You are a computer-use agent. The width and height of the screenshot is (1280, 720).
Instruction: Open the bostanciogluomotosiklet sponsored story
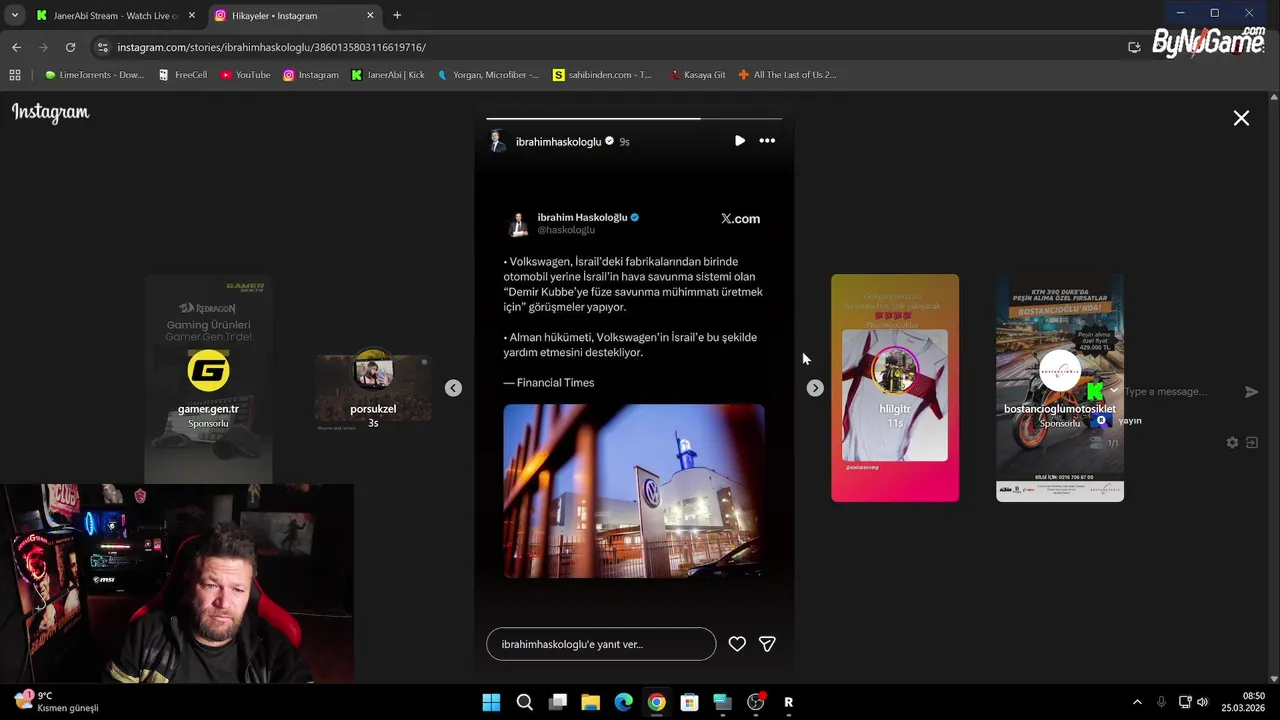(x=1060, y=388)
